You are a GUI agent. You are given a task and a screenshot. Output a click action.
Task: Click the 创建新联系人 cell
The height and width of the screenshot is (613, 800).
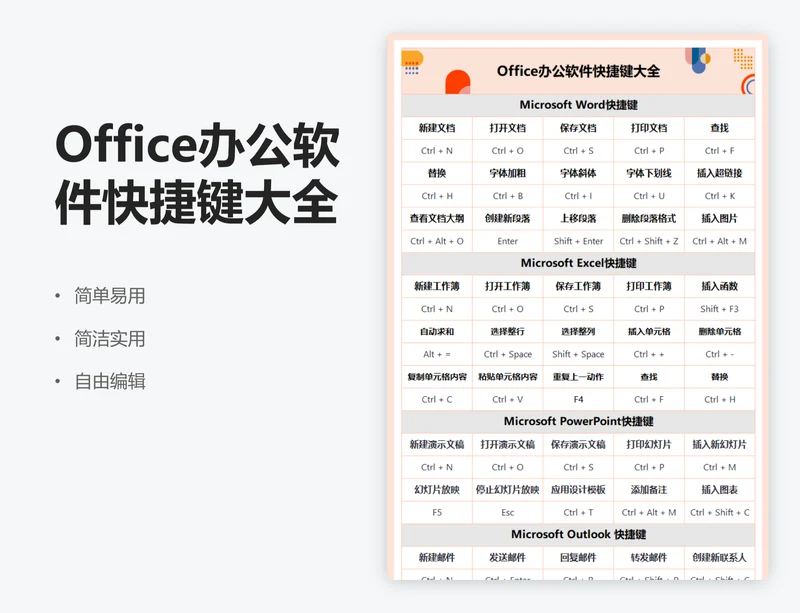click(x=719, y=558)
